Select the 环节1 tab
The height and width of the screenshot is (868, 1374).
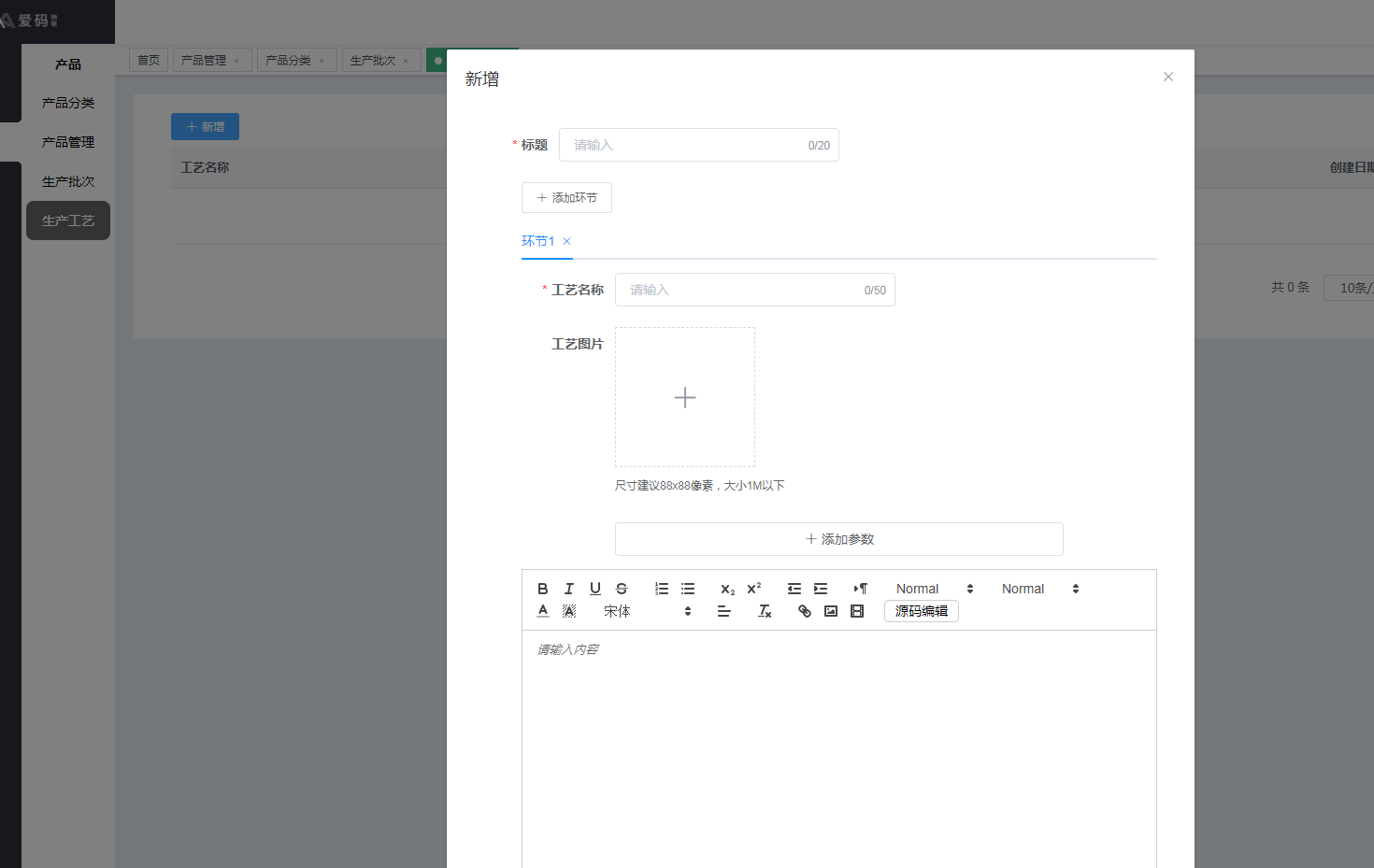[538, 241]
